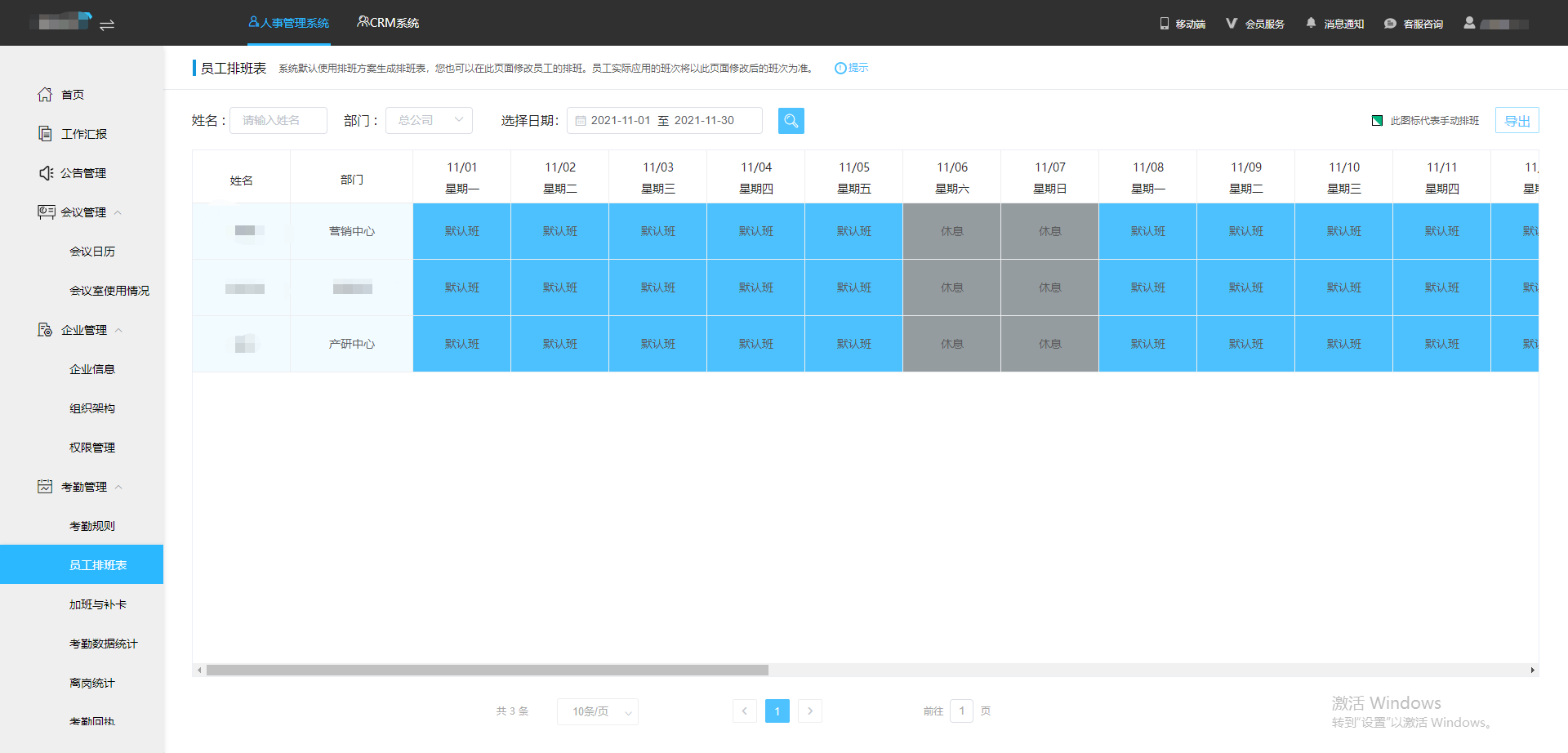Click 默认班 on 11/01 for 营销中心 row
Image resolution: width=1568 pixels, height=753 pixels.
(x=462, y=231)
